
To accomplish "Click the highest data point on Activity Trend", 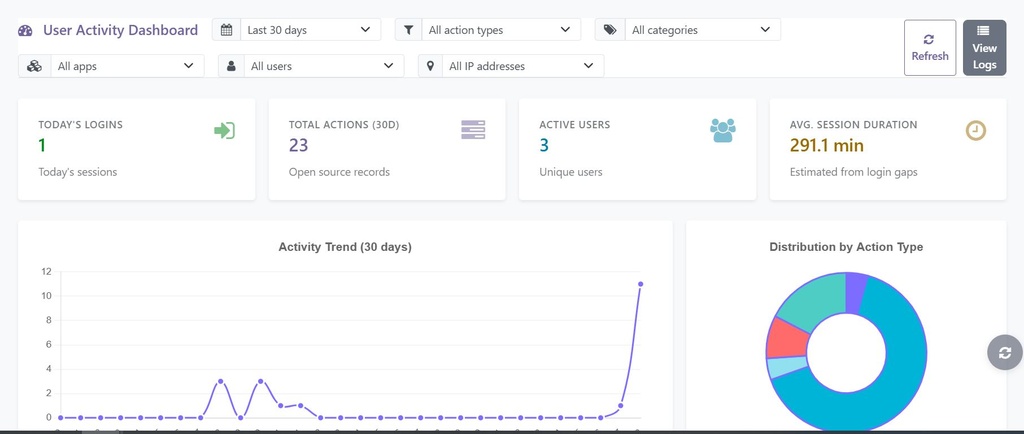I will click(x=641, y=284).
